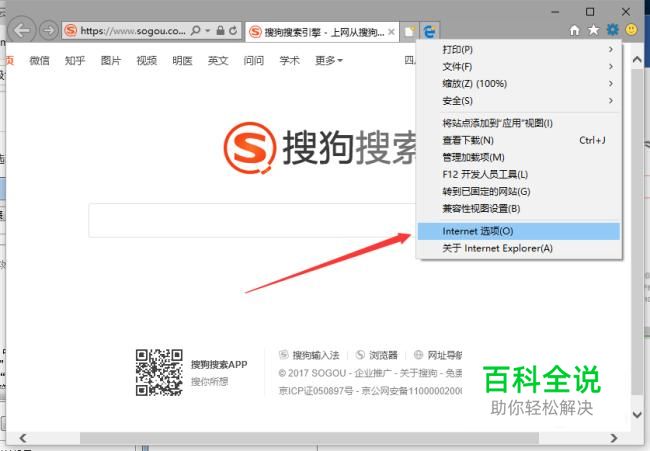The height and width of the screenshot is (451, 650).
Task: Open the 企业推广 footer link
Action: 373,373
